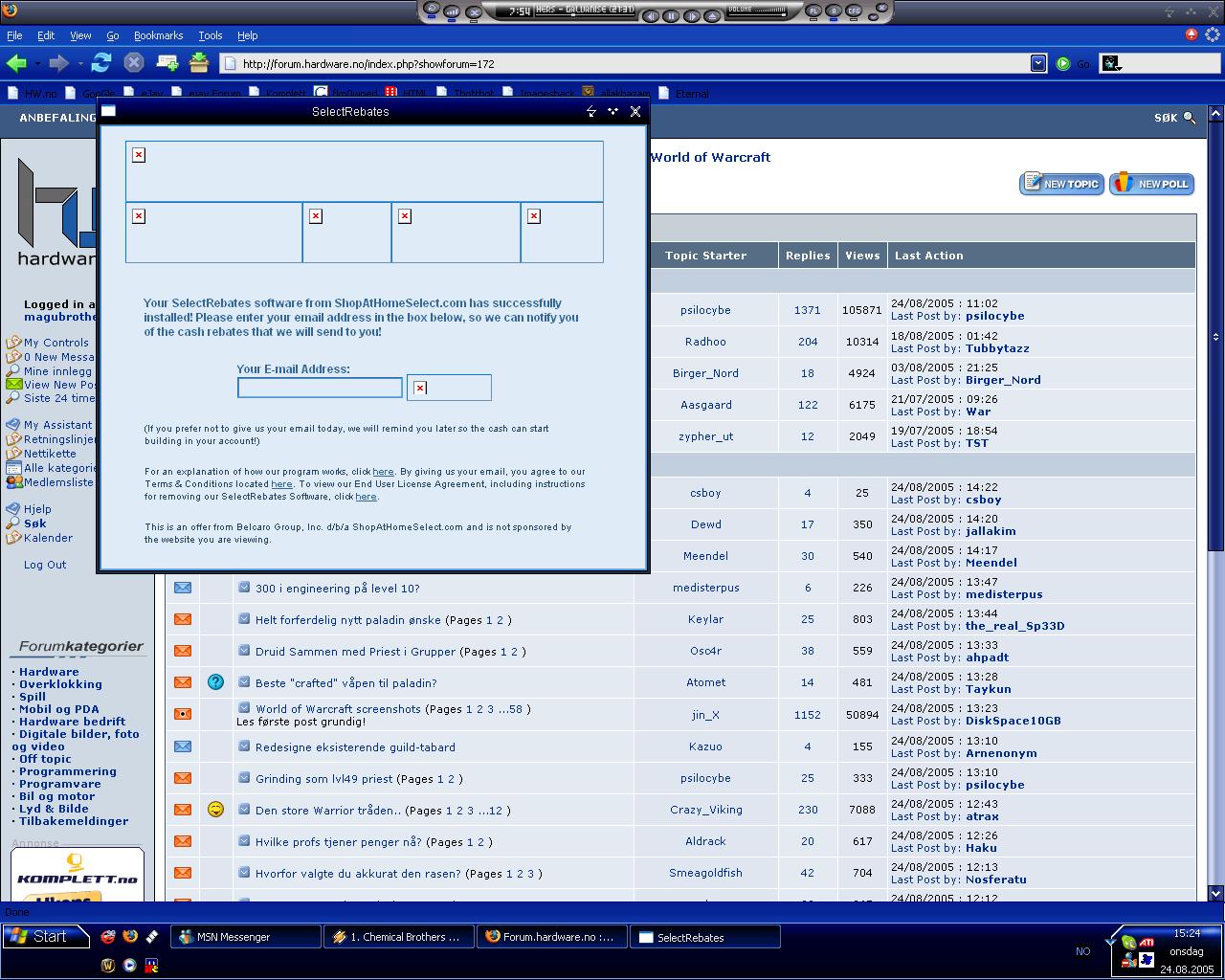1225x980 pixels.
Task: Open My Controls in sidebar
Action: pos(56,343)
